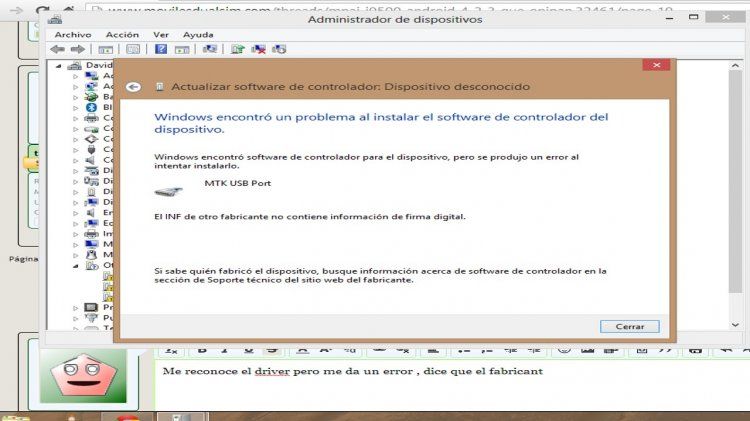Select the third unknown device with warning icon
Screen dimensions: 750x421
coord(109,297)
